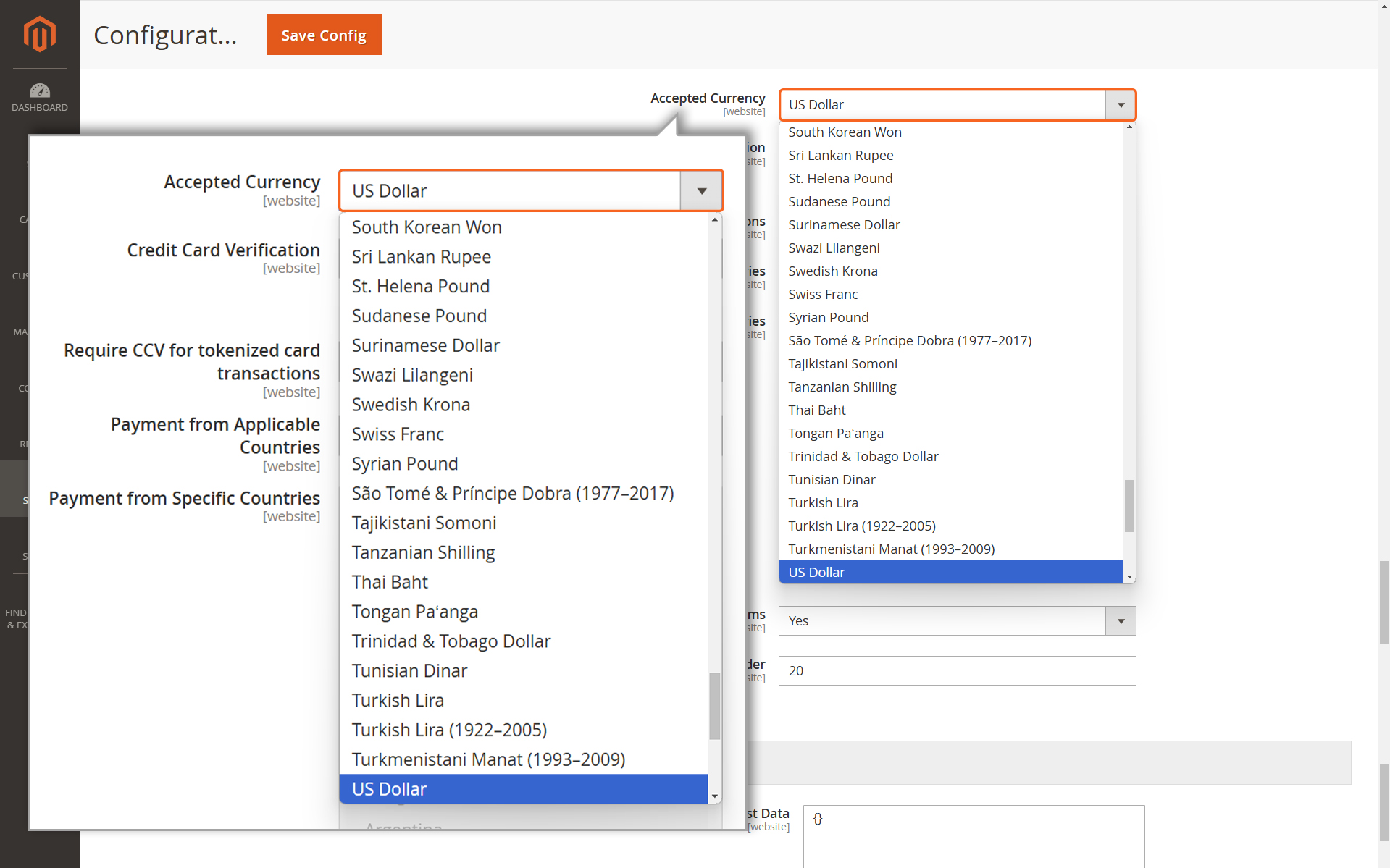Click the sort order input containing 20
This screenshot has height=868, width=1390.
pyautogui.click(x=957, y=670)
